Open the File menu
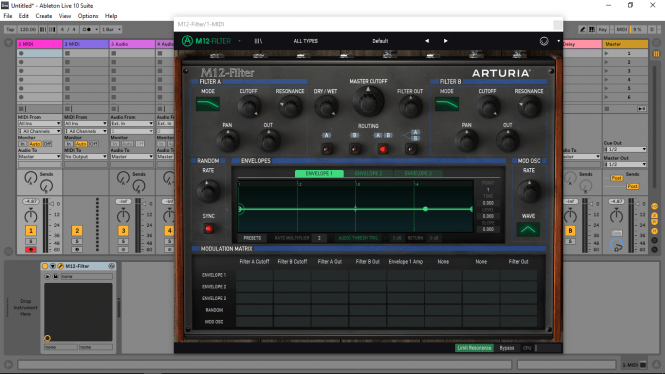This screenshot has width=665, height=374. pos(8,16)
